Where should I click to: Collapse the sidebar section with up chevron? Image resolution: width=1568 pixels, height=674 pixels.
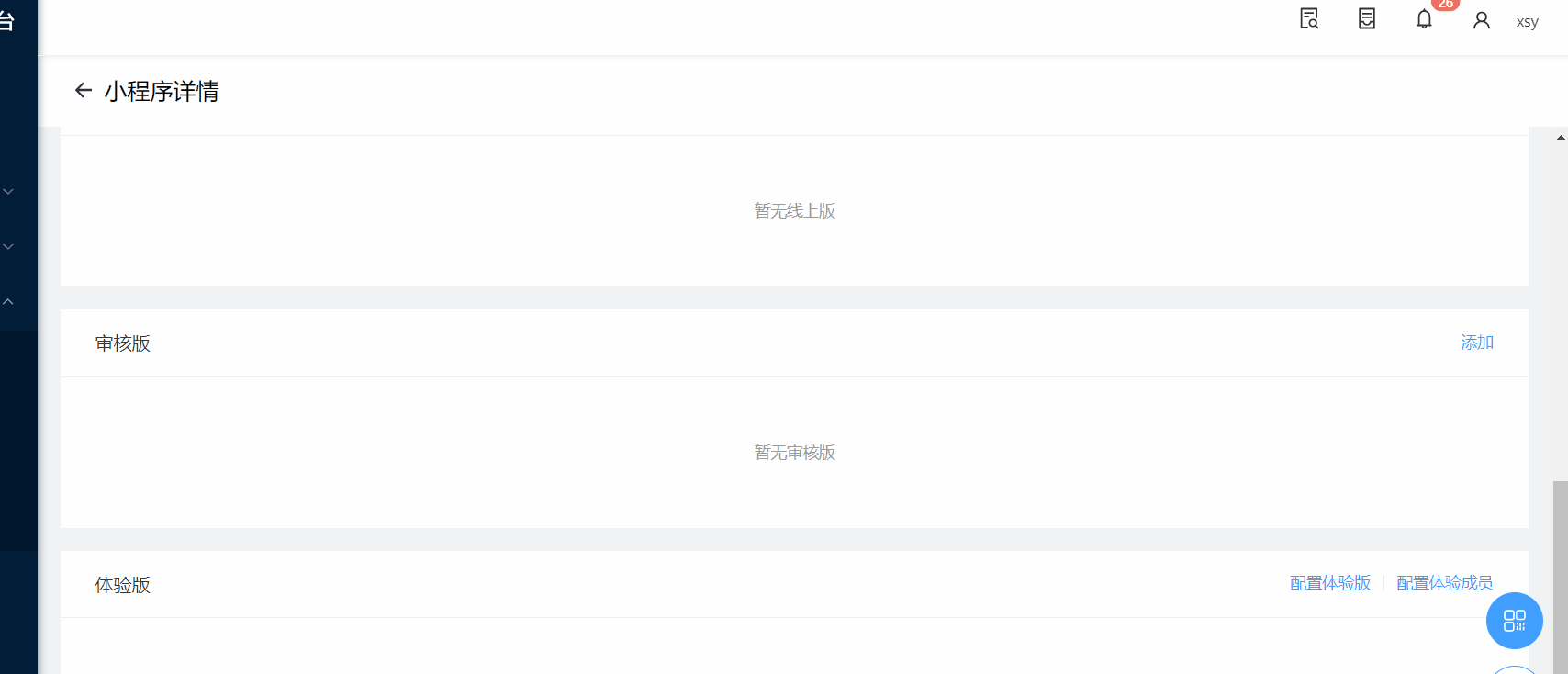click(x=8, y=302)
